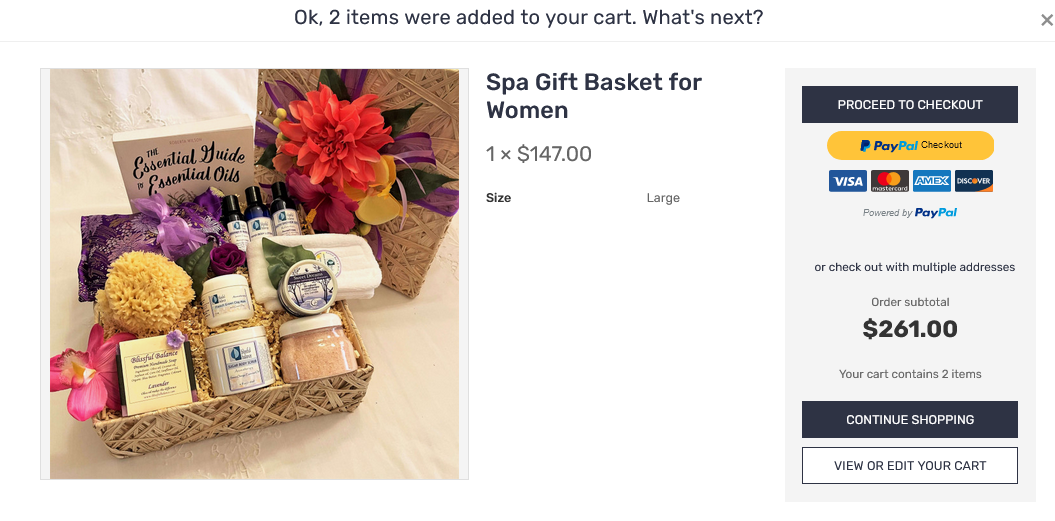Click the Large size value
The image size is (1055, 521).
pos(663,198)
